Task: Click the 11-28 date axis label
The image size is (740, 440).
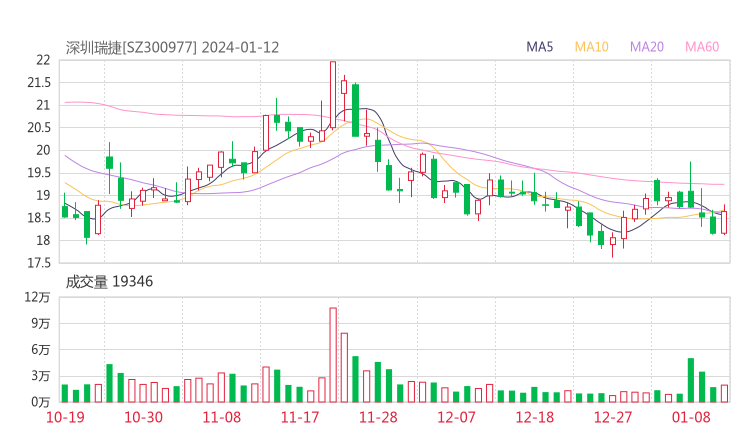Action: pyautogui.click(x=378, y=417)
